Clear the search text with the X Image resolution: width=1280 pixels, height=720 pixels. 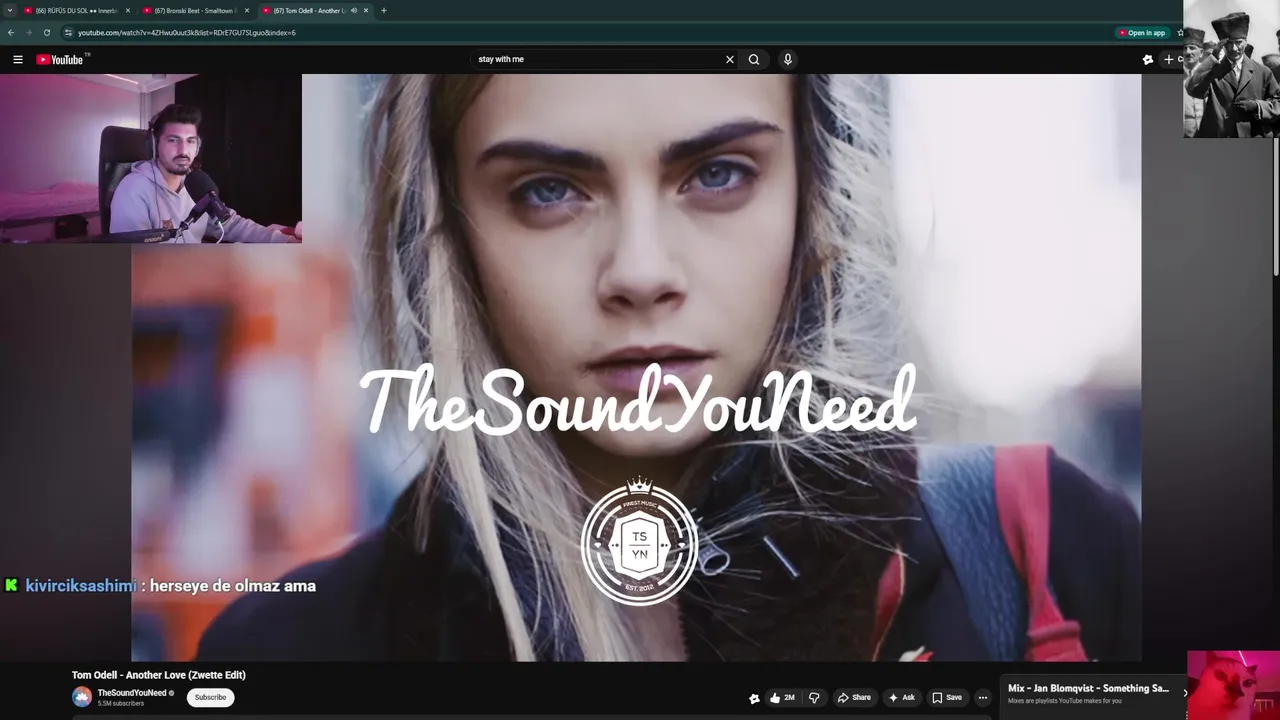pos(730,59)
